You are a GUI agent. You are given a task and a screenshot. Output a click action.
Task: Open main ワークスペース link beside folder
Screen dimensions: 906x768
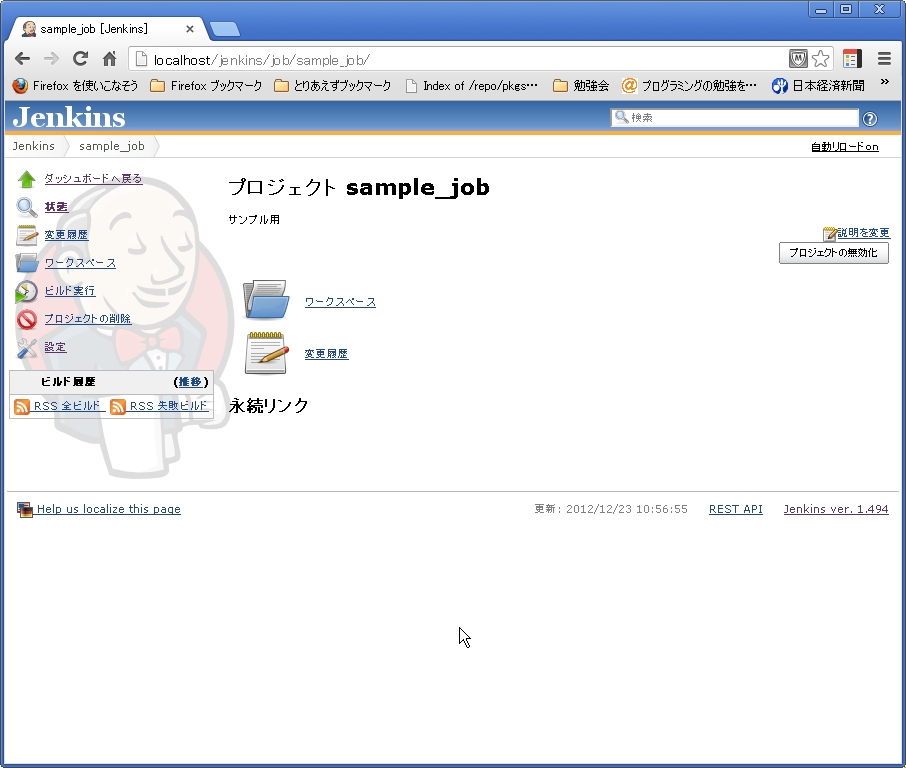tap(340, 302)
